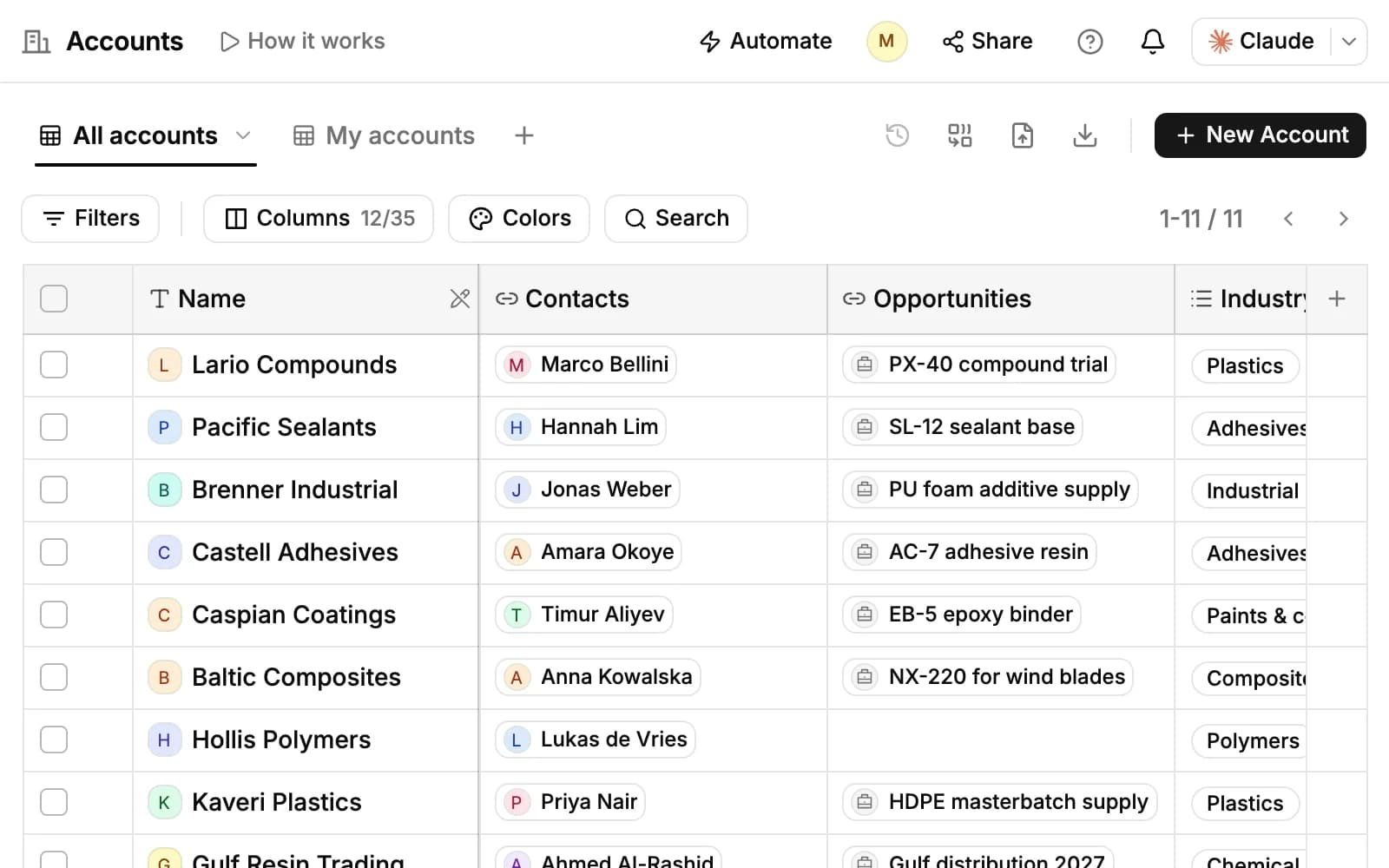The height and width of the screenshot is (868, 1389).
Task: Check the Brenner Industrial row checkbox
Action: point(54,490)
